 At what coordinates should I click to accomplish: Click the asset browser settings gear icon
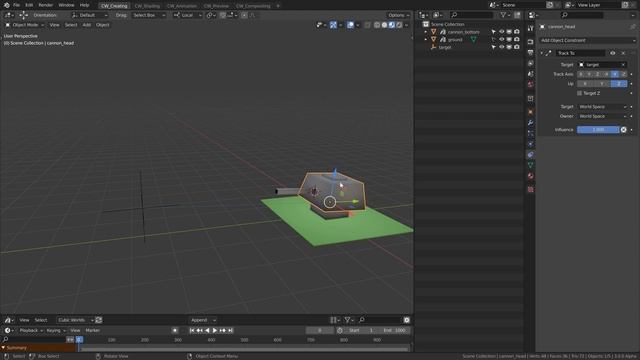point(407,320)
